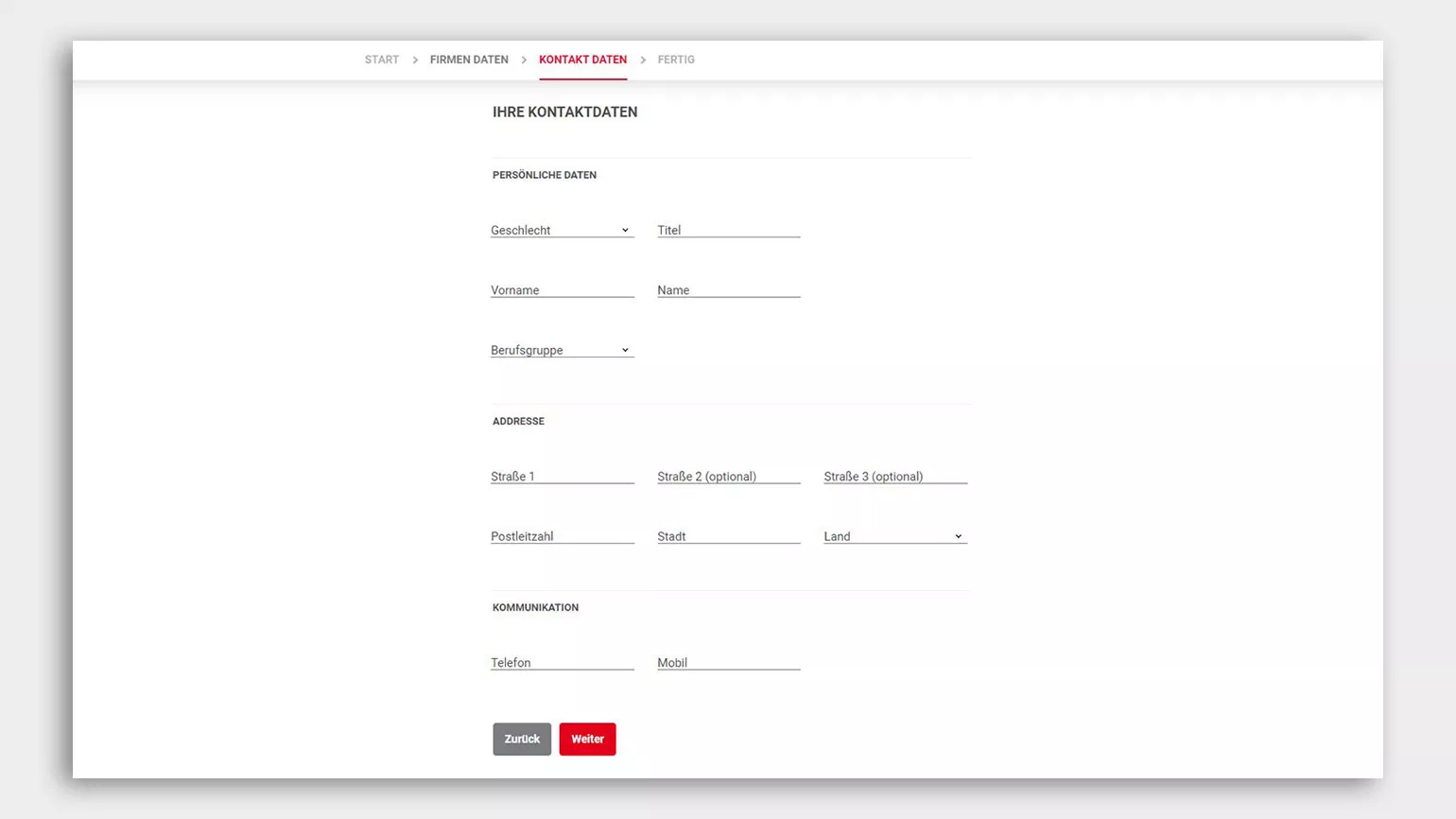1456x819 pixels.
Task: Open the Land dropdown
Action: 895,536
